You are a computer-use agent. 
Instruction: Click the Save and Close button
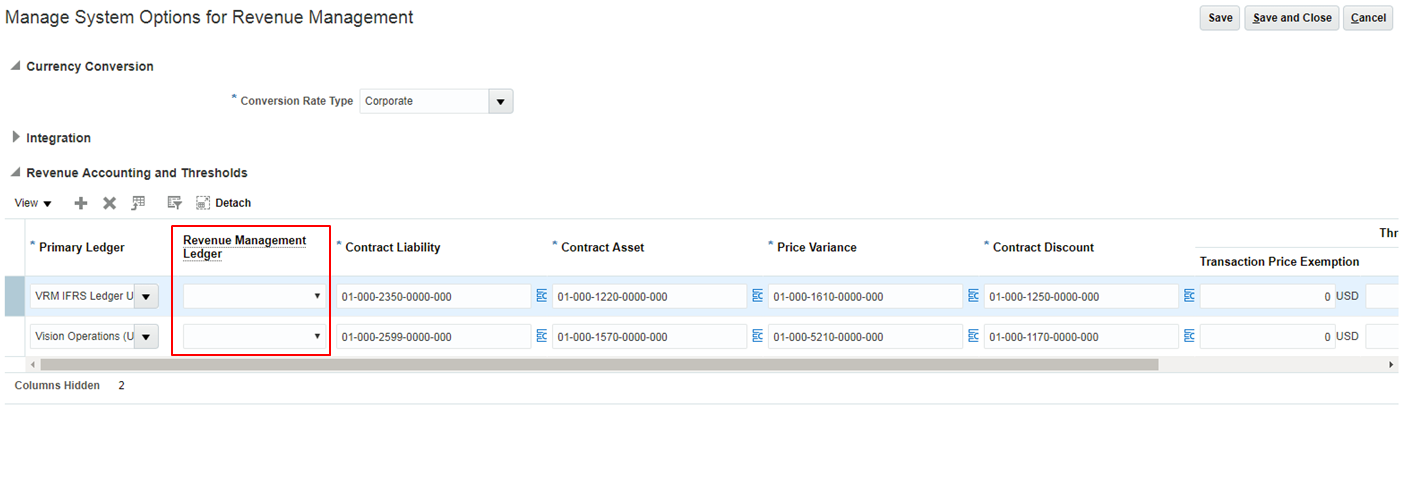pyautogui.click(x=1291, y=18)
